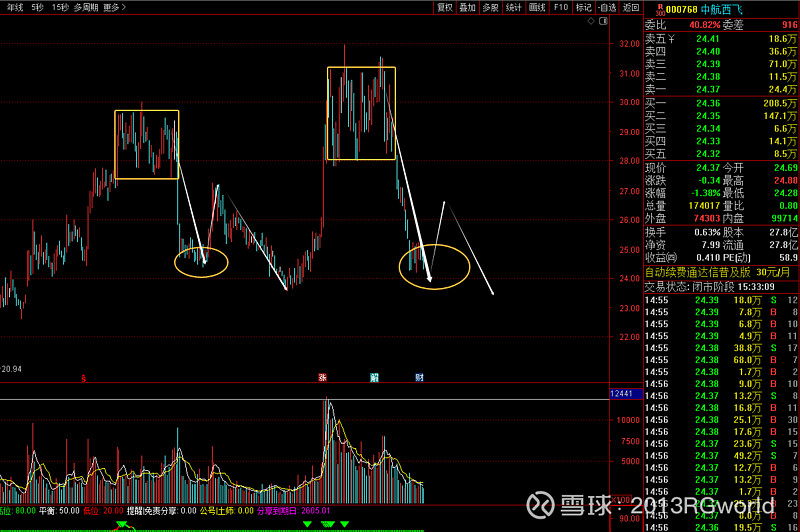The image size is (800, 532).
Task: Select the 卖三 24.39 order row
Action: [721, 64]
